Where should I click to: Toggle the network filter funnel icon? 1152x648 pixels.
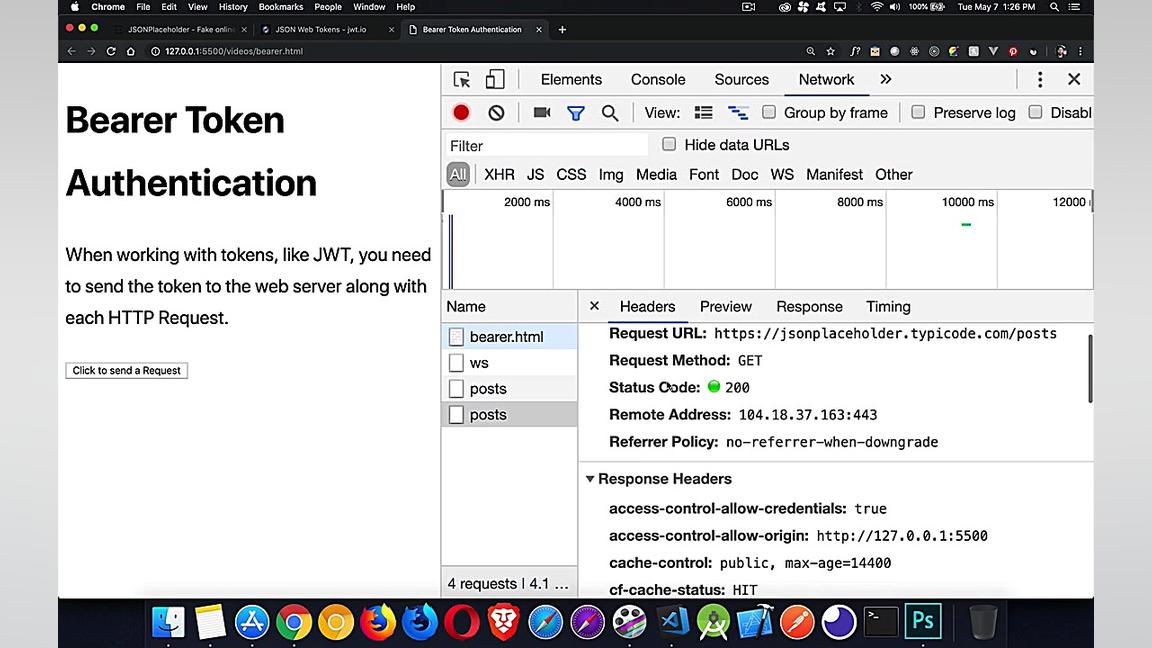576,113
